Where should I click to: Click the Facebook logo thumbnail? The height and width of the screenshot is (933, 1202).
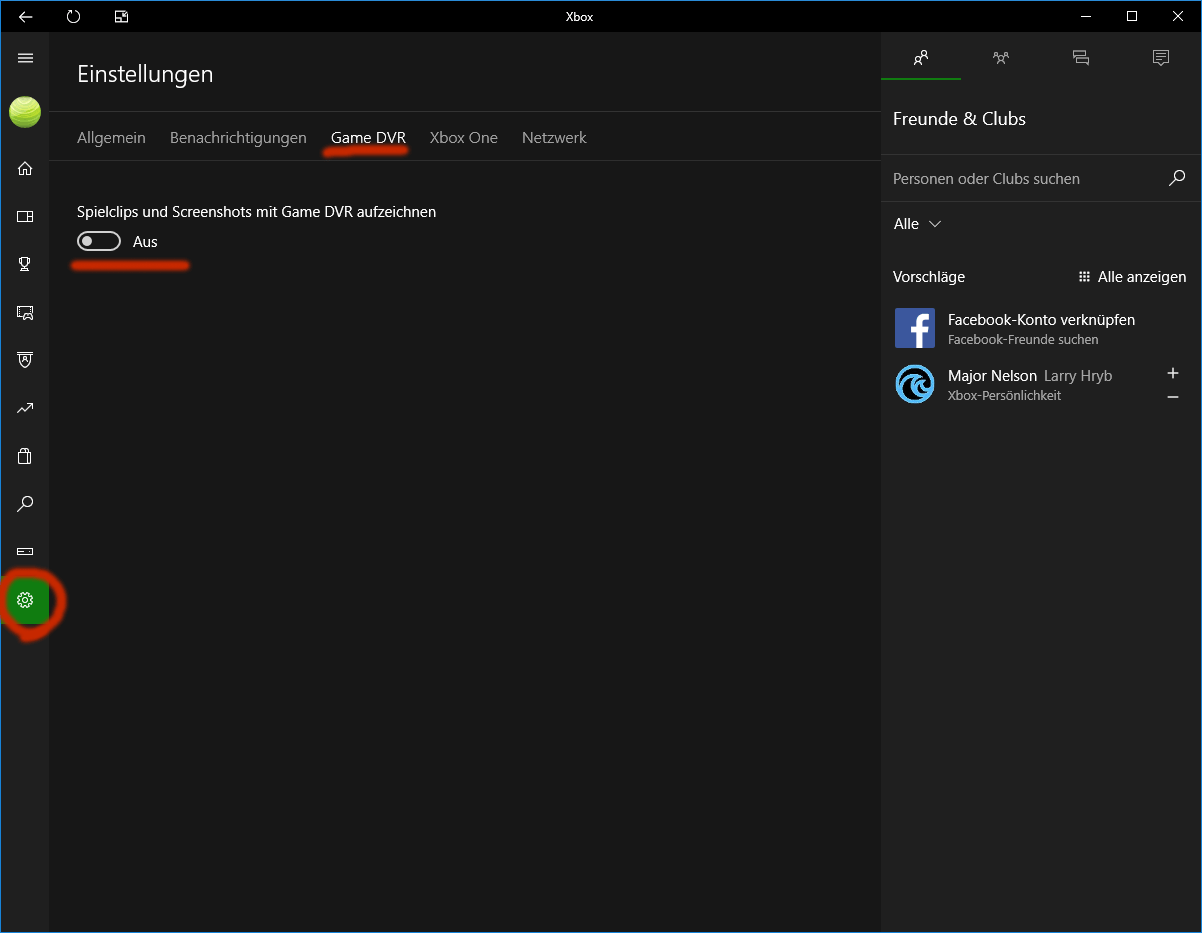(x=915, y=328)
